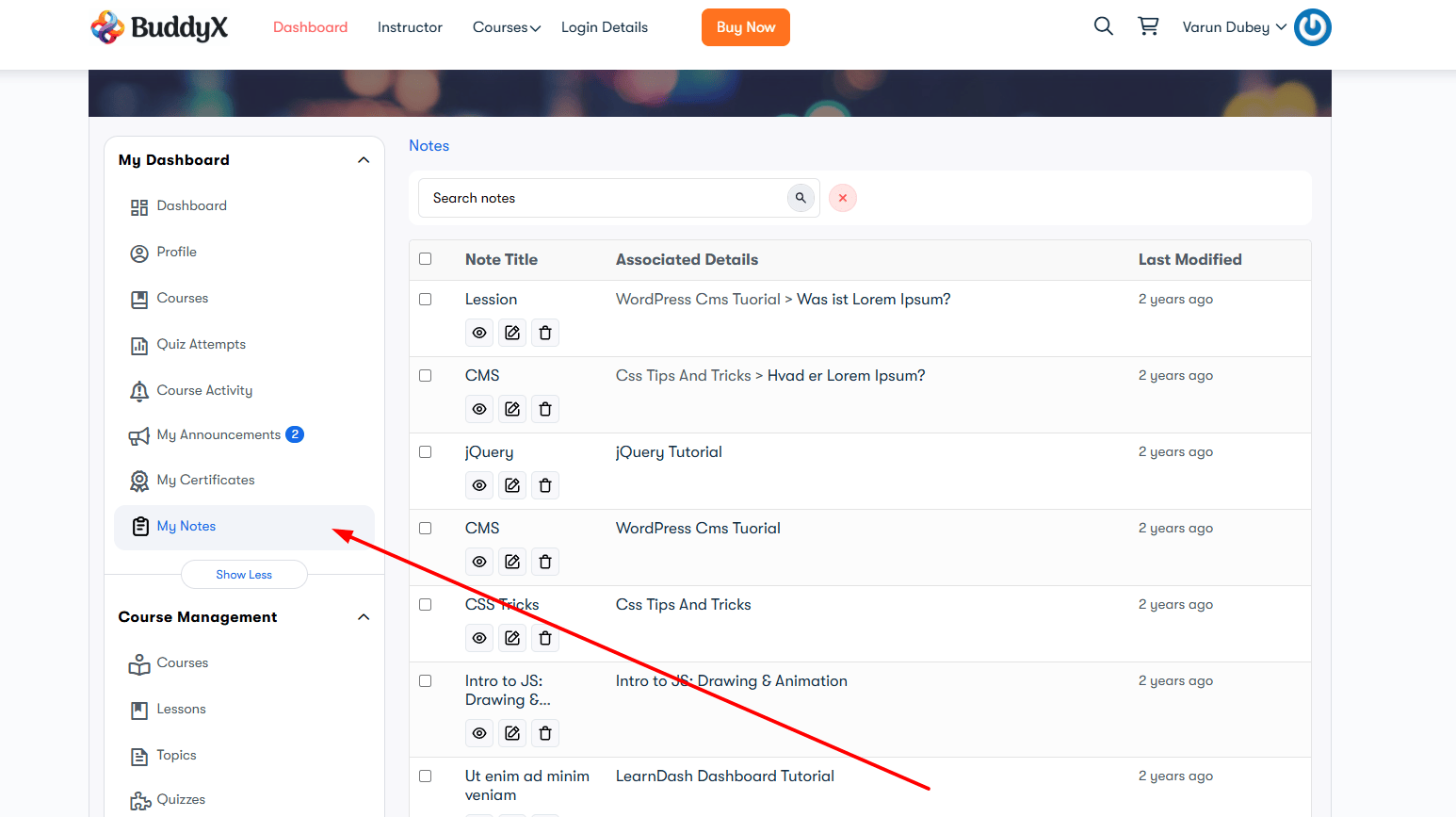
Task: Go to Instructor in the top menu
Action: pyautogui.click(x=410, y=27)
